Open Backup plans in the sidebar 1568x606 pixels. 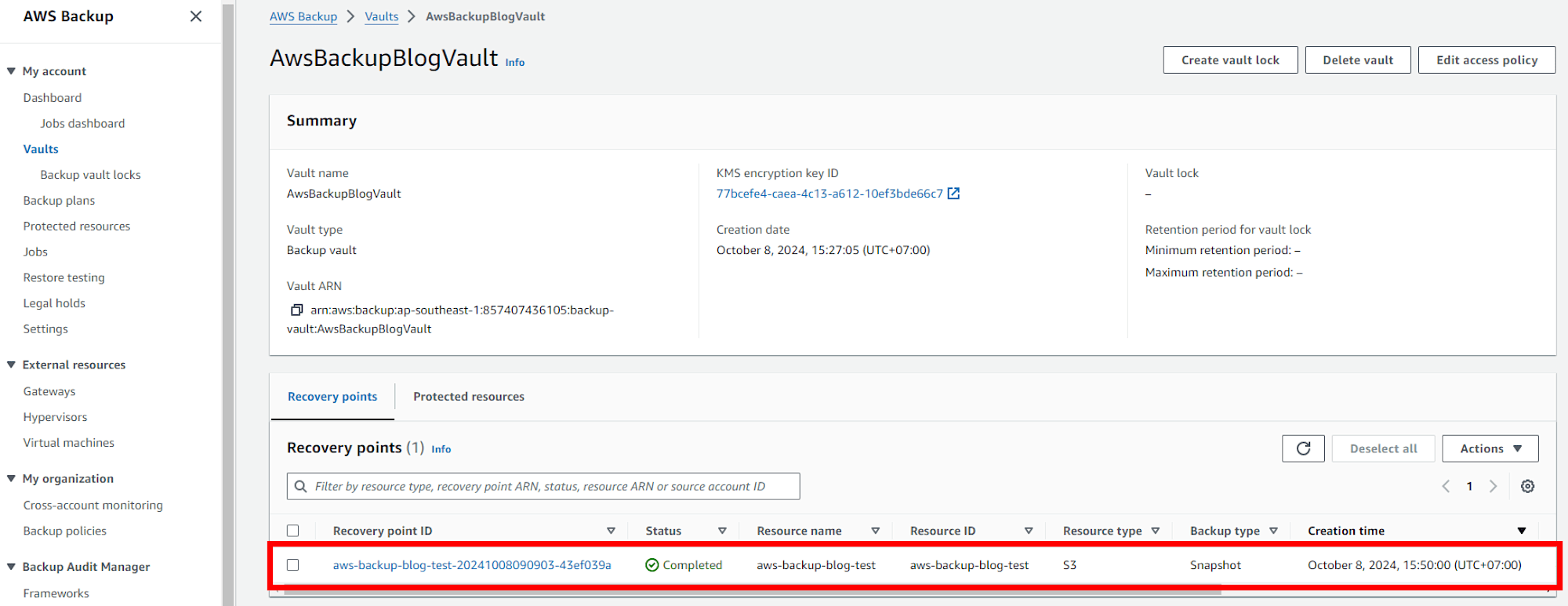59,201
